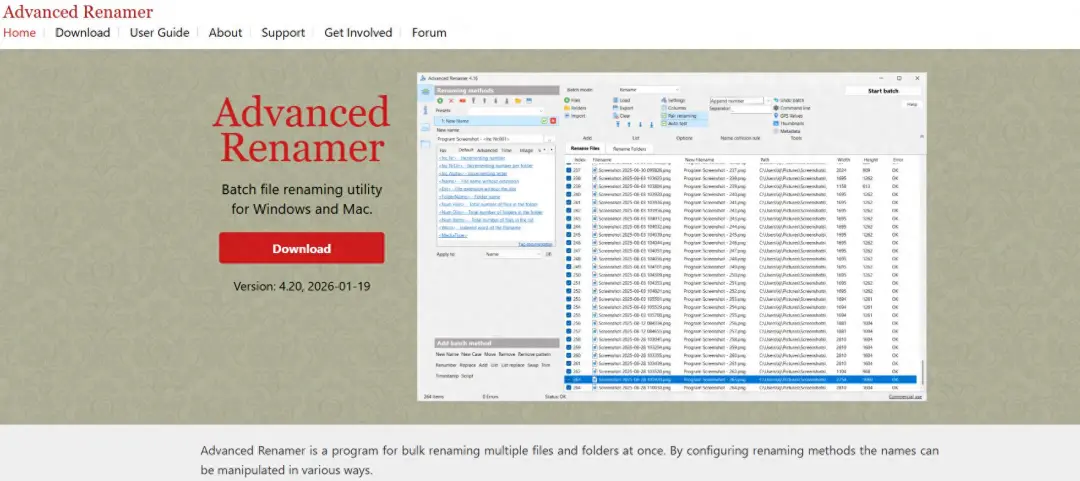1080x481 pixels.
Task: Click the red delete icon on New Name method
Action: (x=553, y=121)
